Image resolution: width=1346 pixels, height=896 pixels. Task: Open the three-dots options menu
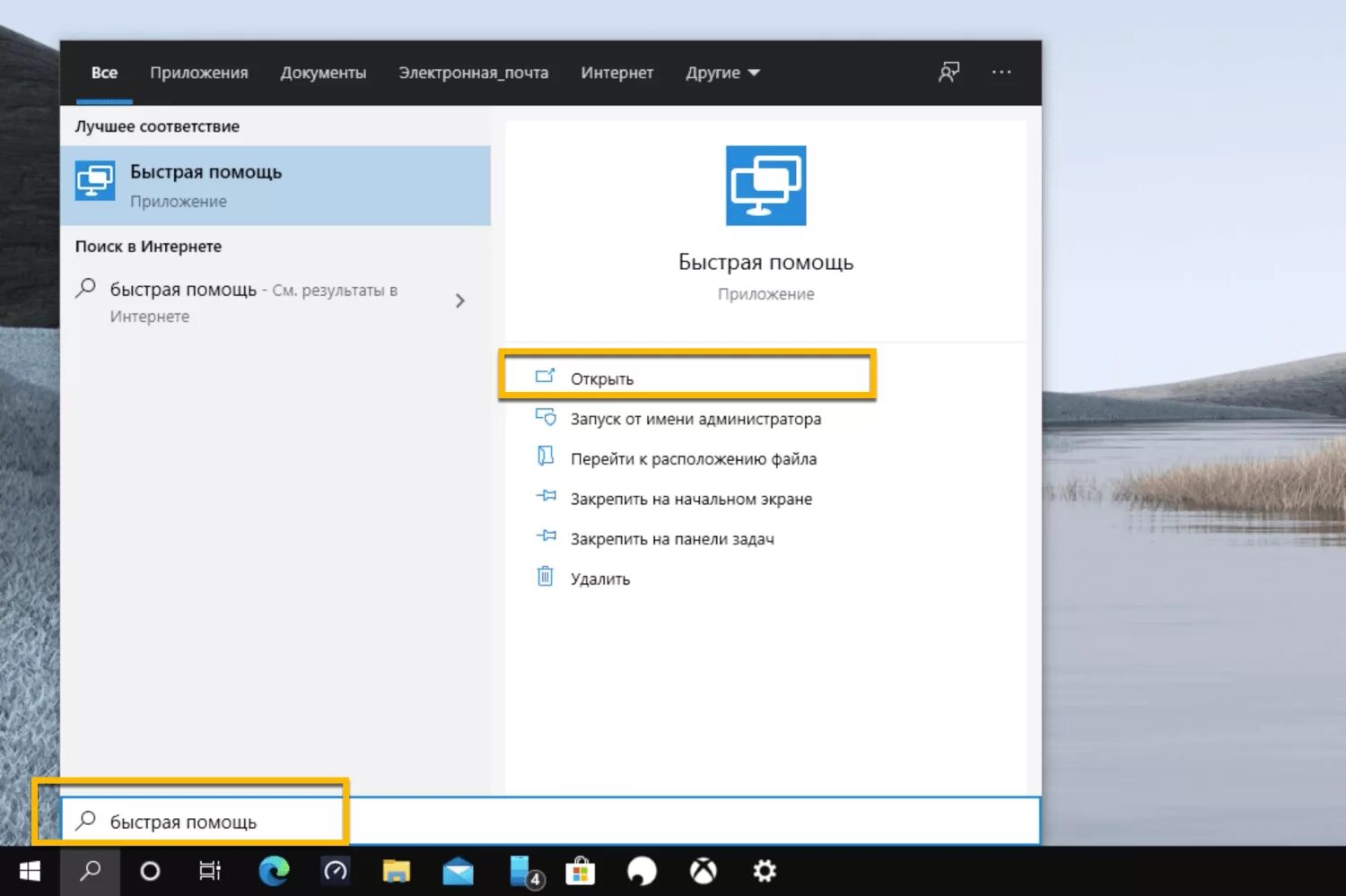[x=1001, y=73]
